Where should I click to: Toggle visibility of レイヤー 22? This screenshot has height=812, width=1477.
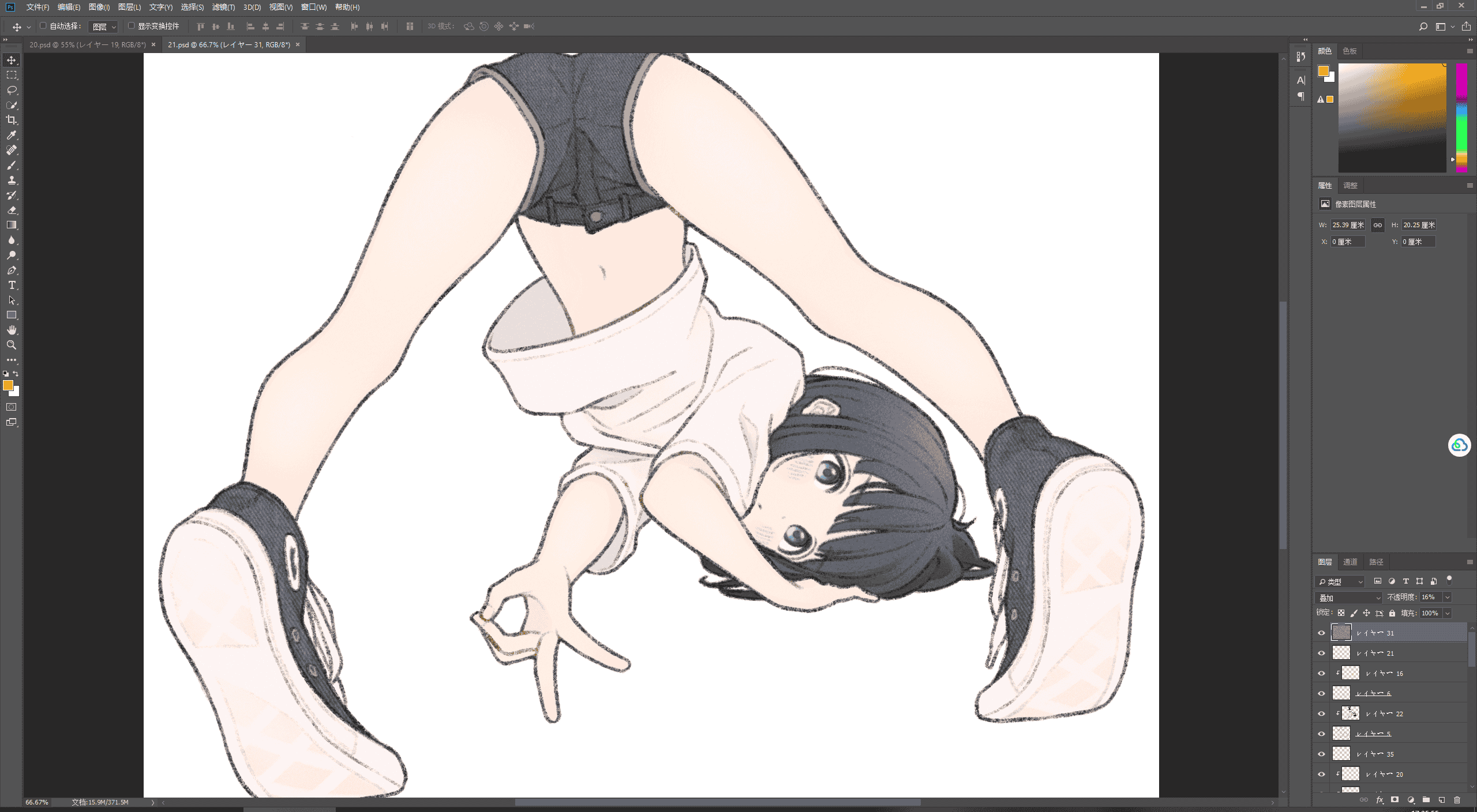(x=1321, y=713)
